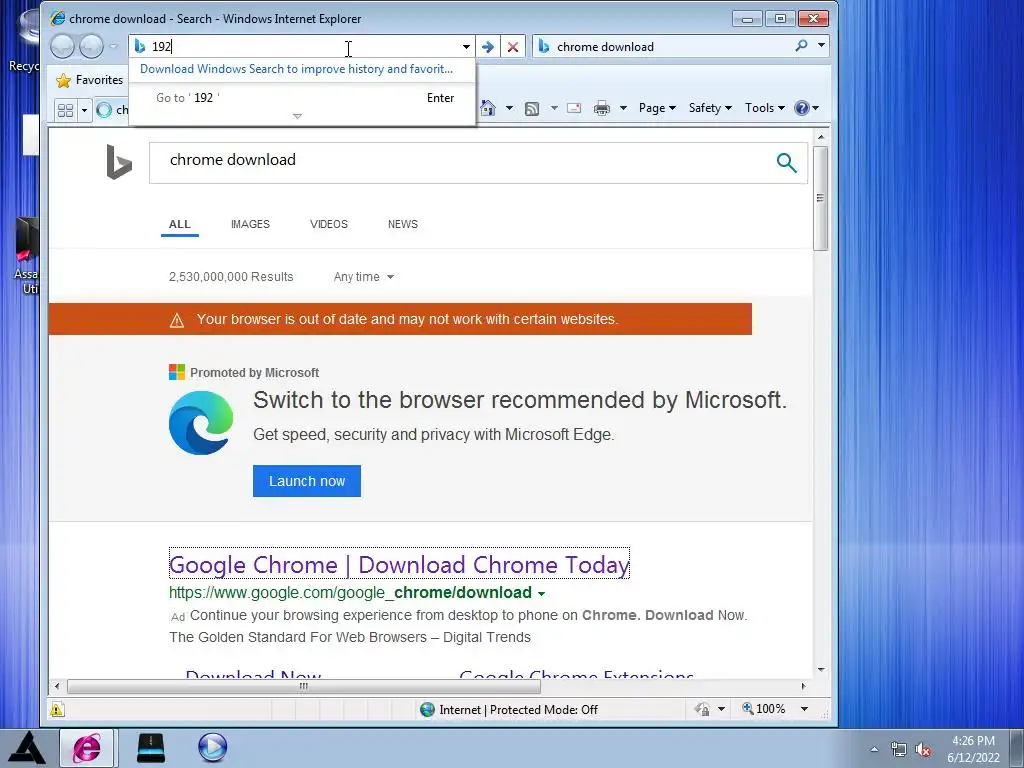
Task: Click the scroll down arrow
Action: (821, 670)
